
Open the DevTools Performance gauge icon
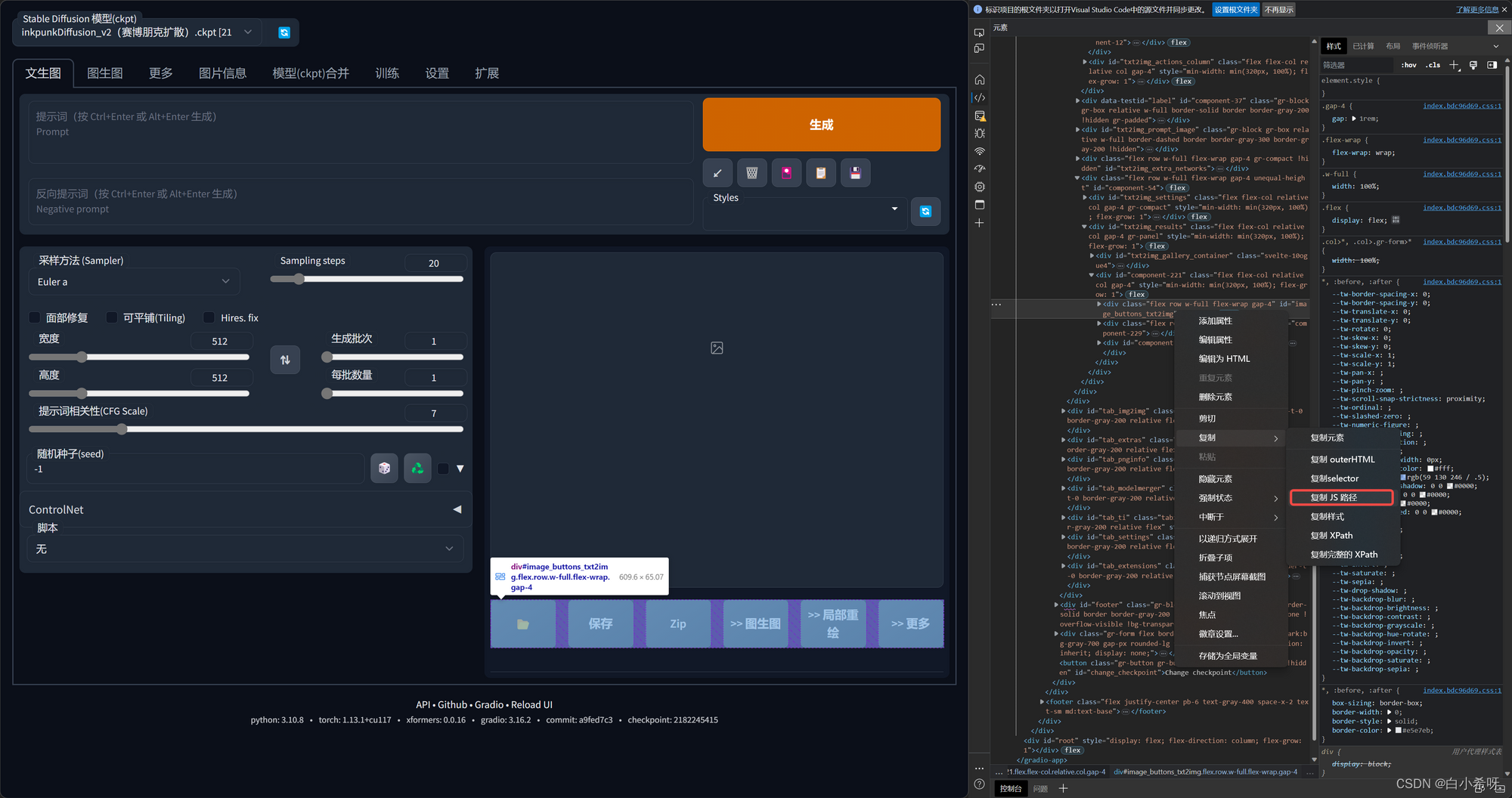click(x=979, y=169)
